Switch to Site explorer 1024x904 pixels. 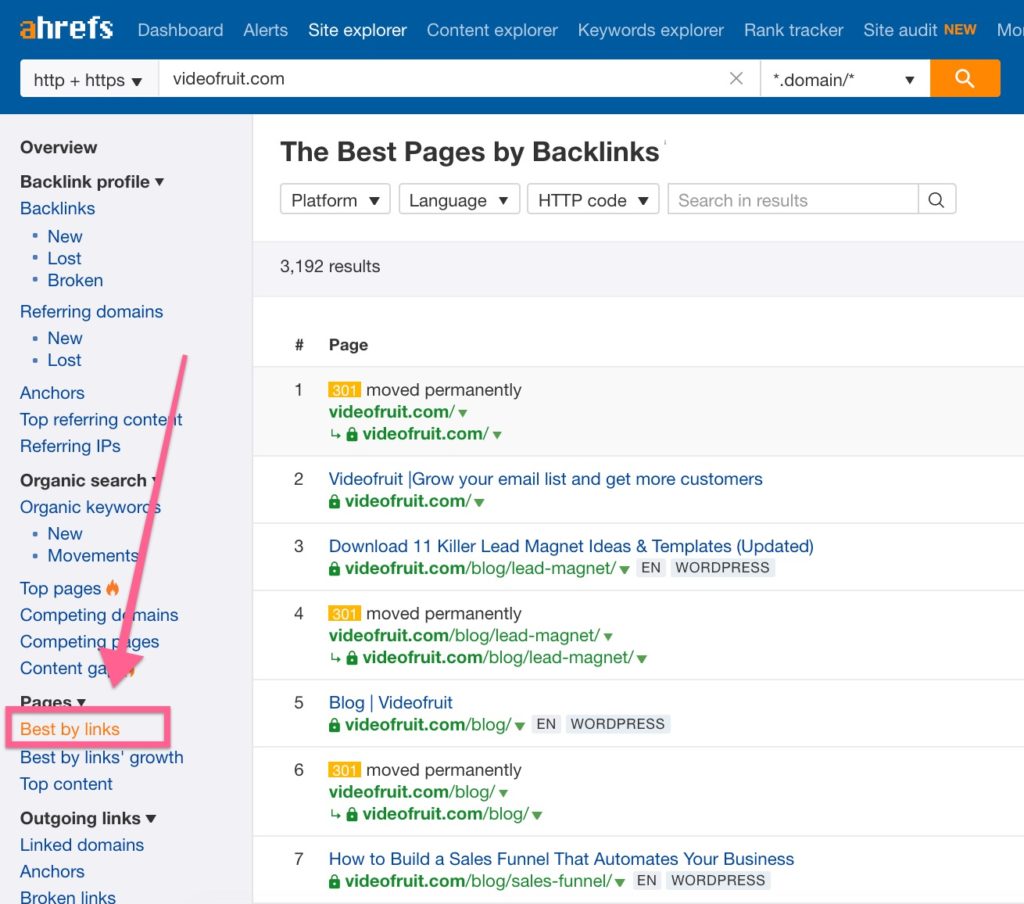[x=357, y=30]
